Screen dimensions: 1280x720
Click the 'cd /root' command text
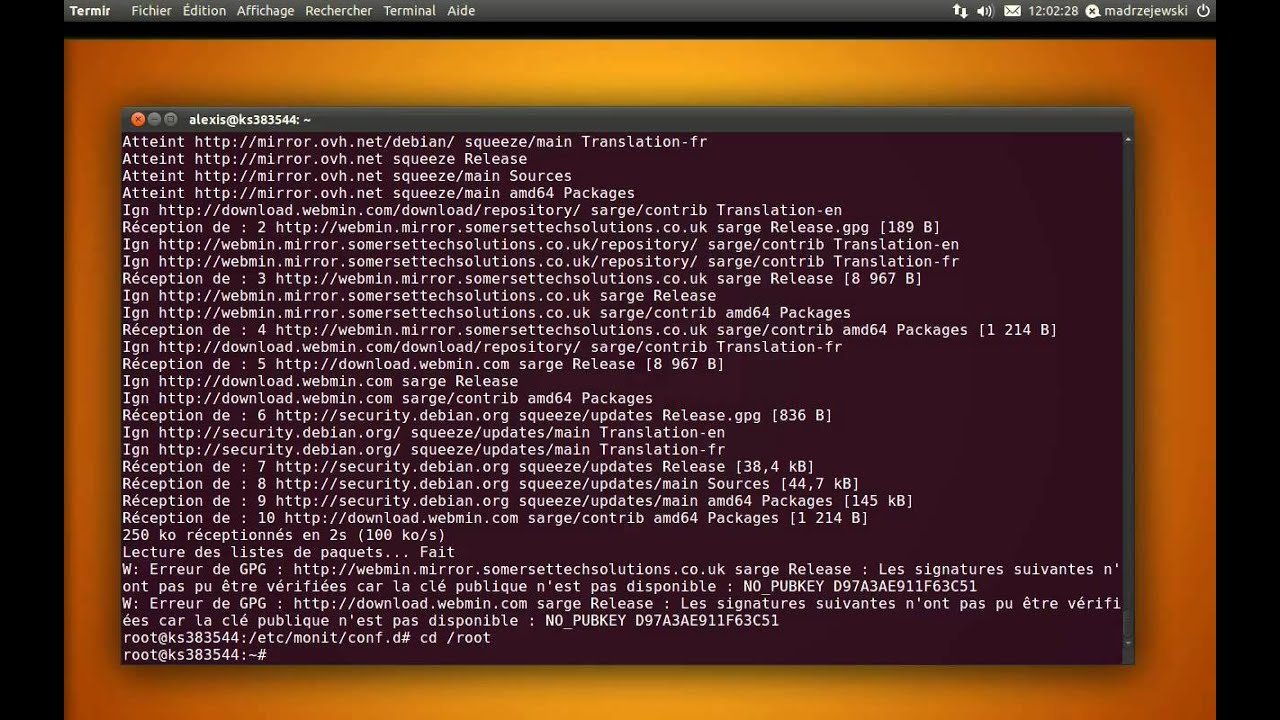click(x=455, y=637)
